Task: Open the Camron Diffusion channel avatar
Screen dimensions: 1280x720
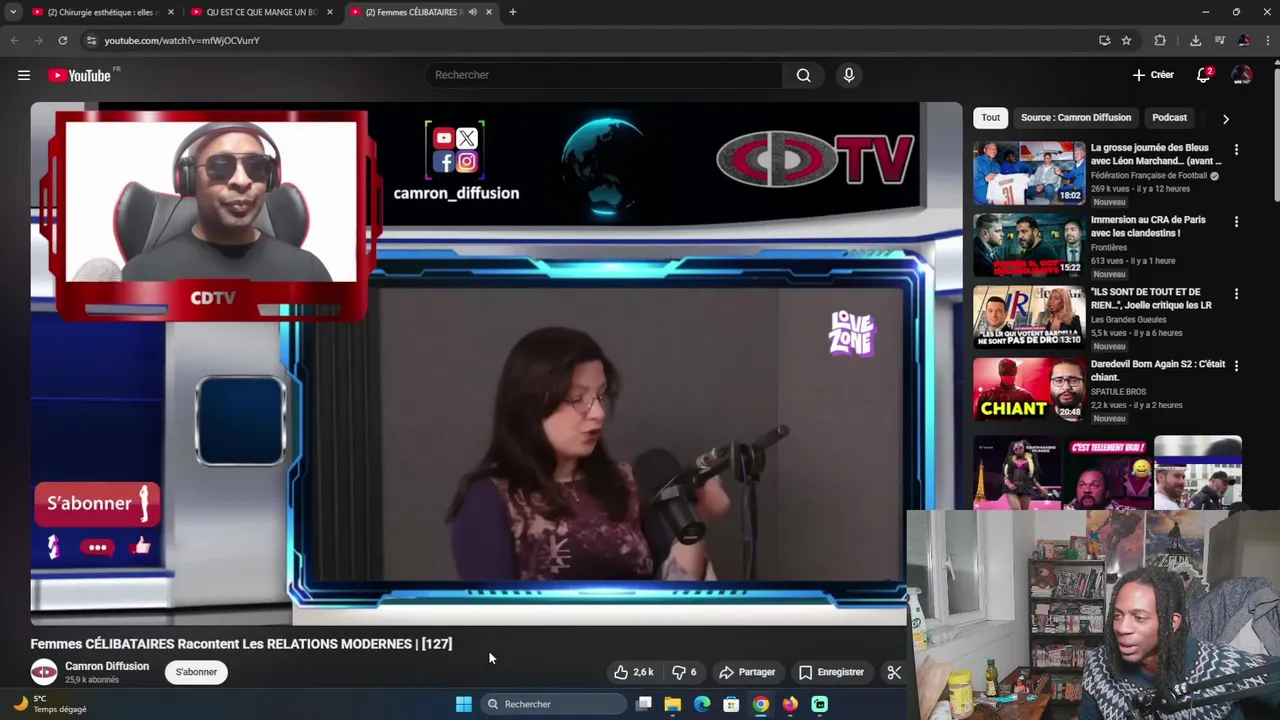Action: [x=44, y=672]
